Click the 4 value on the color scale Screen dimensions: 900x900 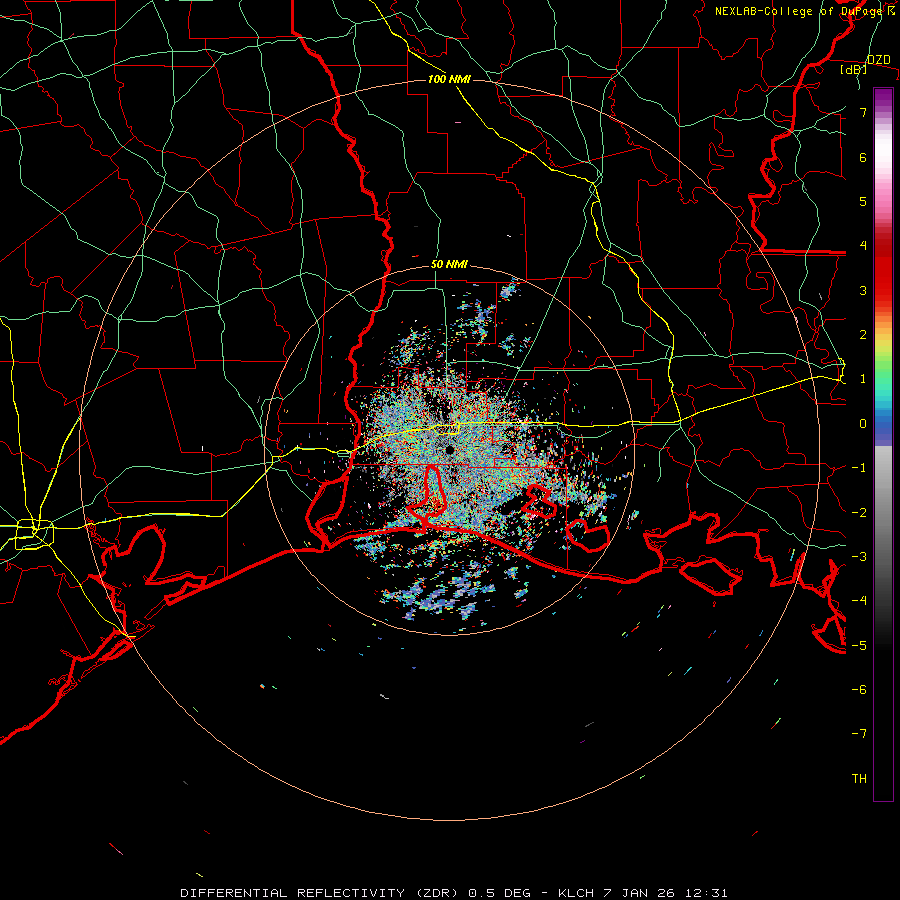[863, 246]
